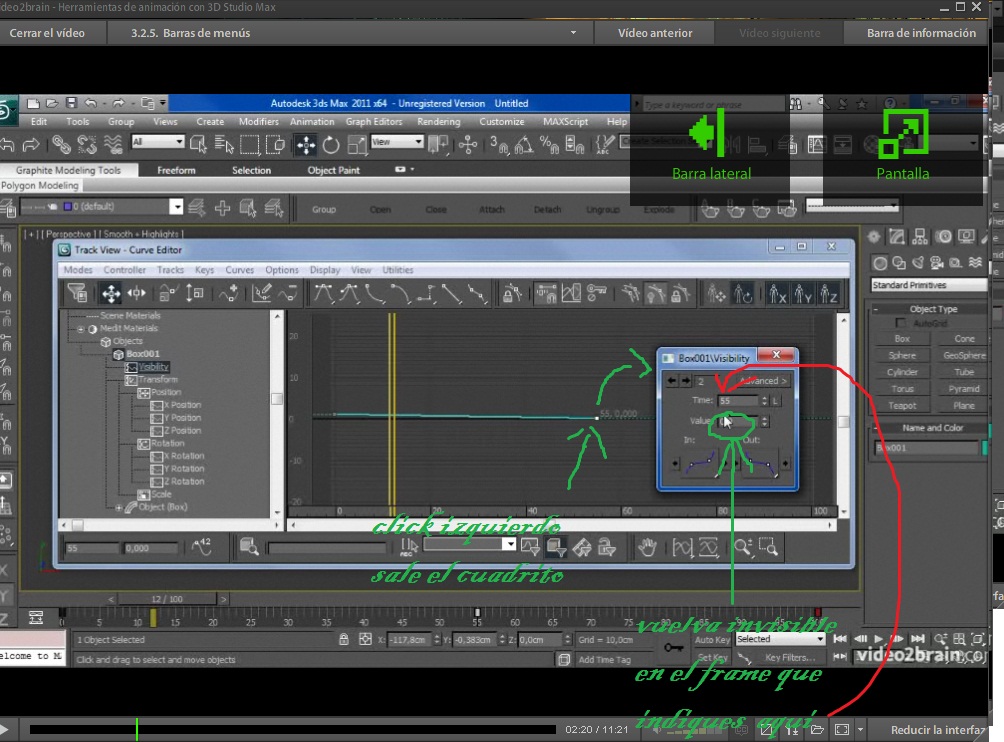This screenshot has width=1004, height=742.
Task: Select the Rotate tool in main toolbar
Action: (331, 145)
